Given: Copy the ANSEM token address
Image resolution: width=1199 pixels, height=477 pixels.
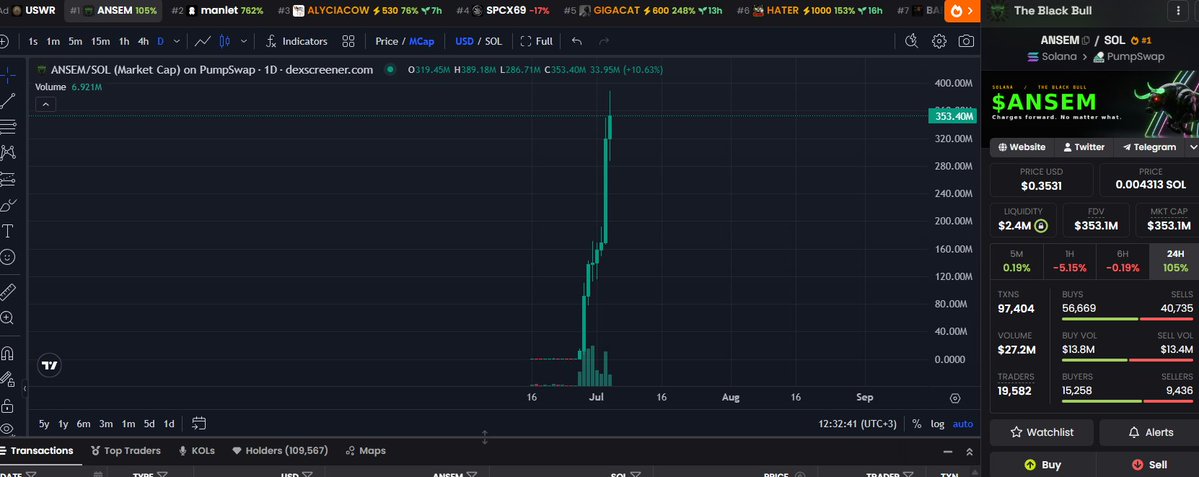Looking at the screenshot, I should pyautogui.click(x=1085, y=41).
